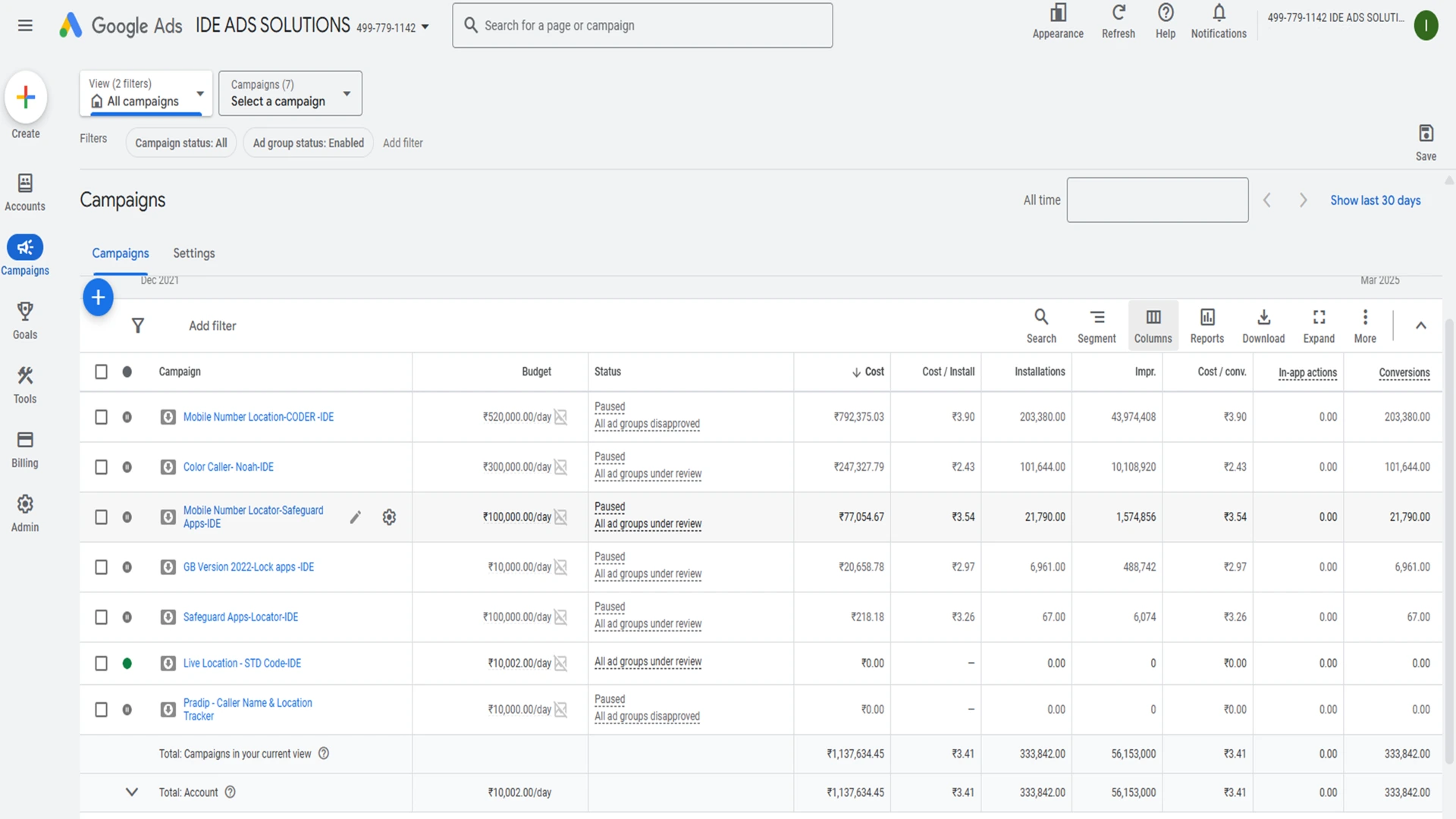Open the table Search tool
1456x819 pixels.
[x=1041, y=325]
